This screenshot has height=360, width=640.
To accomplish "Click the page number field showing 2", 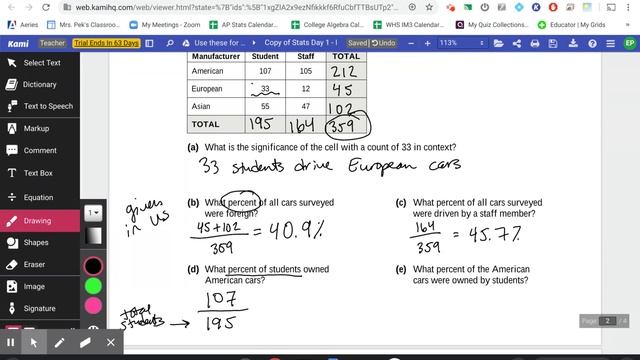I will click(607, 321).
